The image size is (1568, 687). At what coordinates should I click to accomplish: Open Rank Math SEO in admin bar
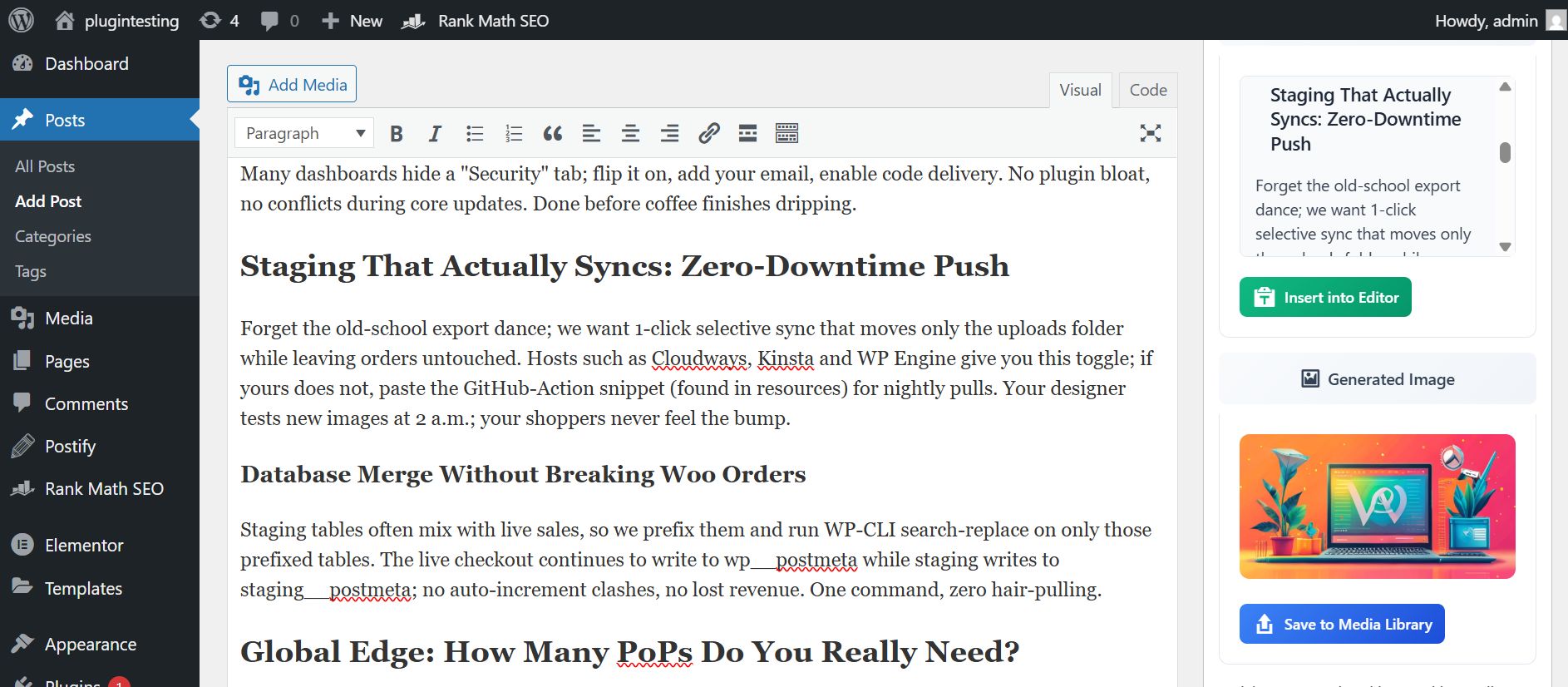[476, 20]
